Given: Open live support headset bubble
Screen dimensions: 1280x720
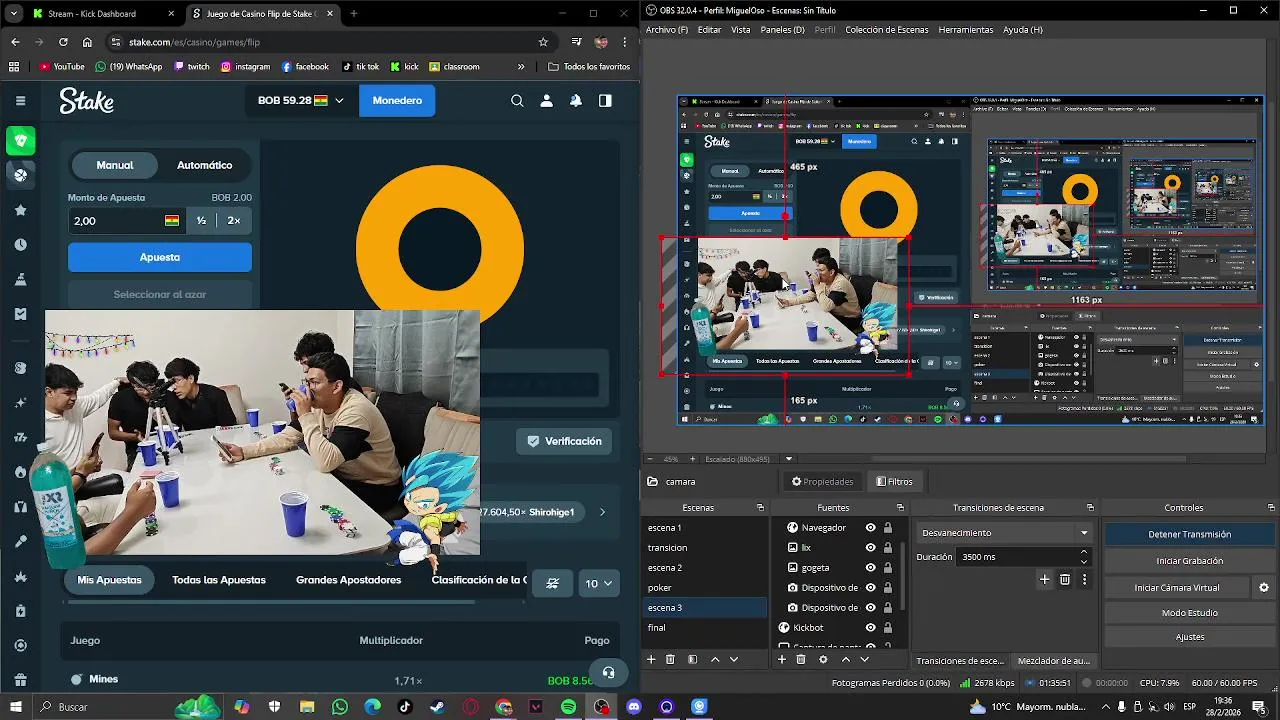Looking at the screenshot, I should pyautogui.click(x=608, y=673).
